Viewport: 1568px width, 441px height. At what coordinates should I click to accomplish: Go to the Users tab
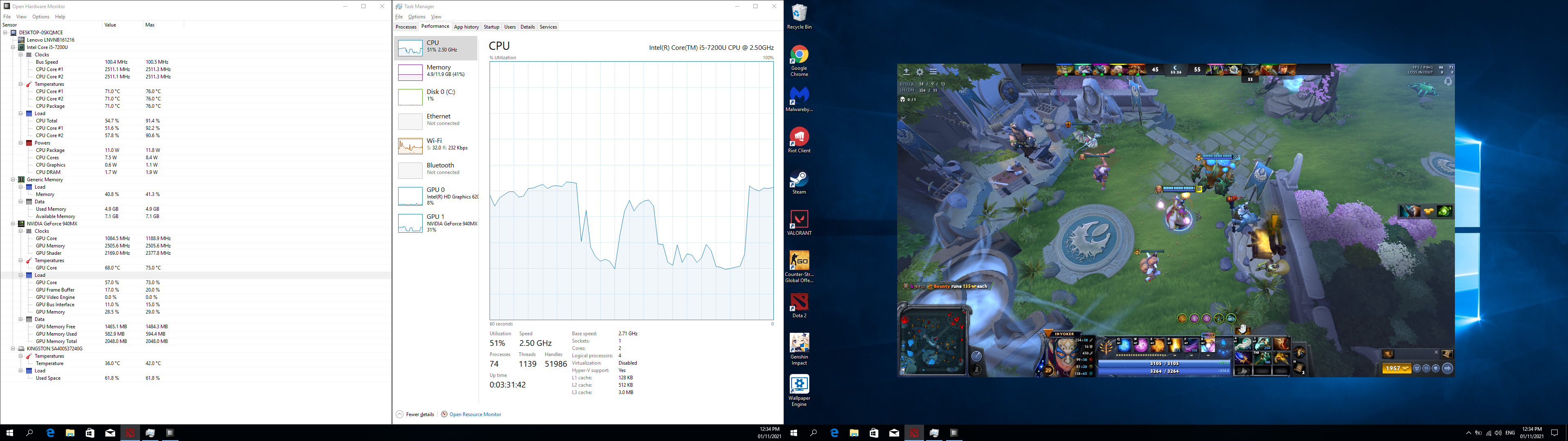(x=510, y=27)
